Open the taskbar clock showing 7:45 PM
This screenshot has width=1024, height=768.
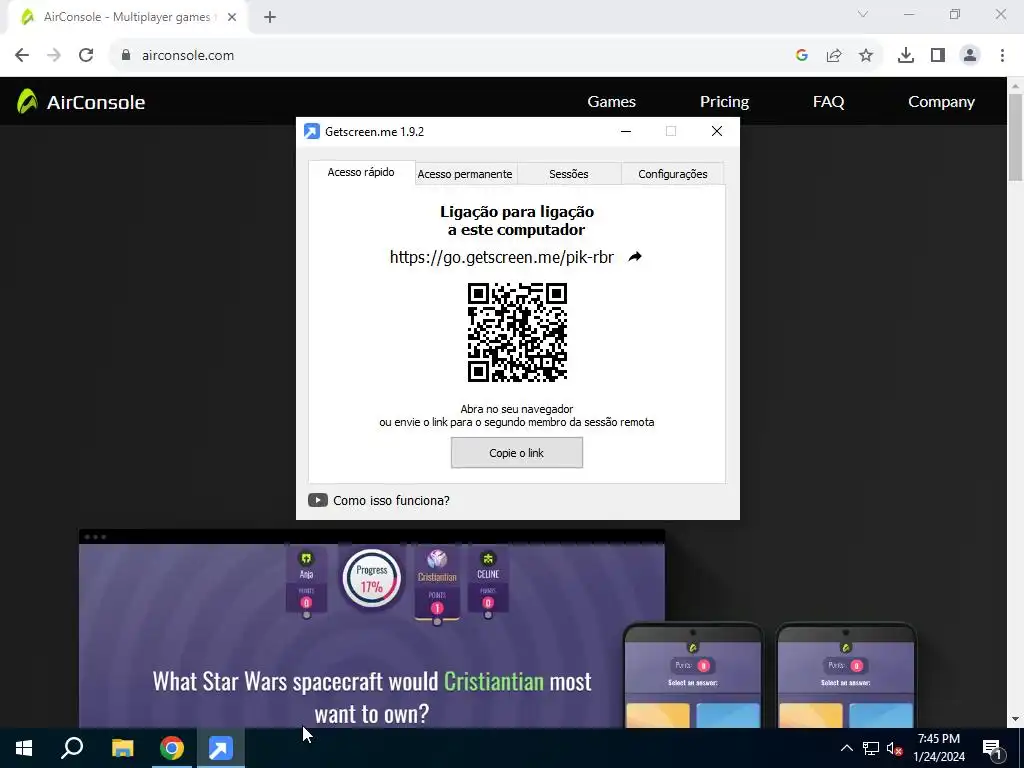click(x=939, y=748)
